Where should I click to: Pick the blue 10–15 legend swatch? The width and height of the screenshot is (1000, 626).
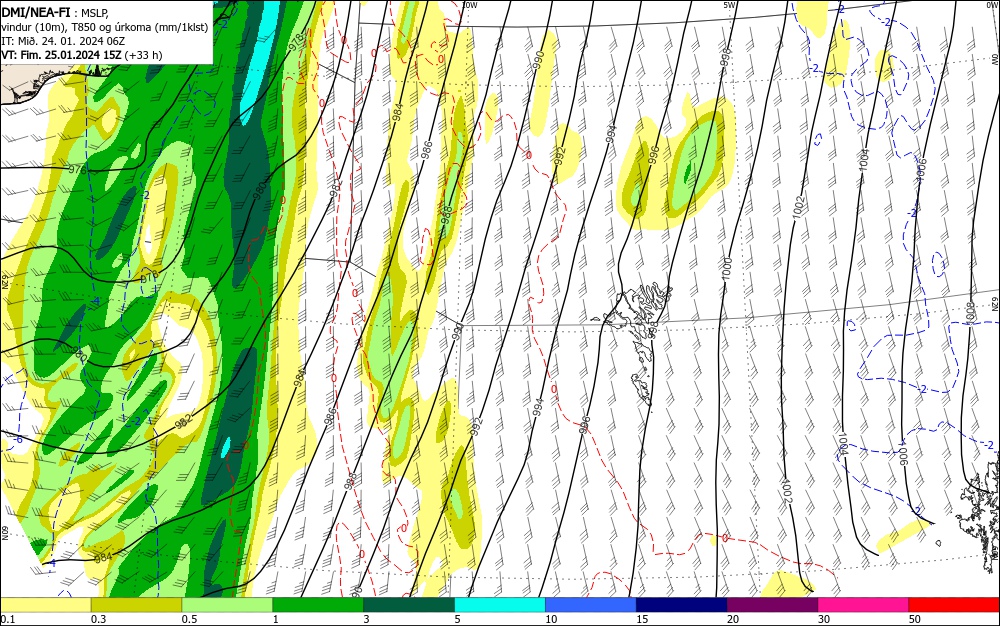(x=591, y=605)
